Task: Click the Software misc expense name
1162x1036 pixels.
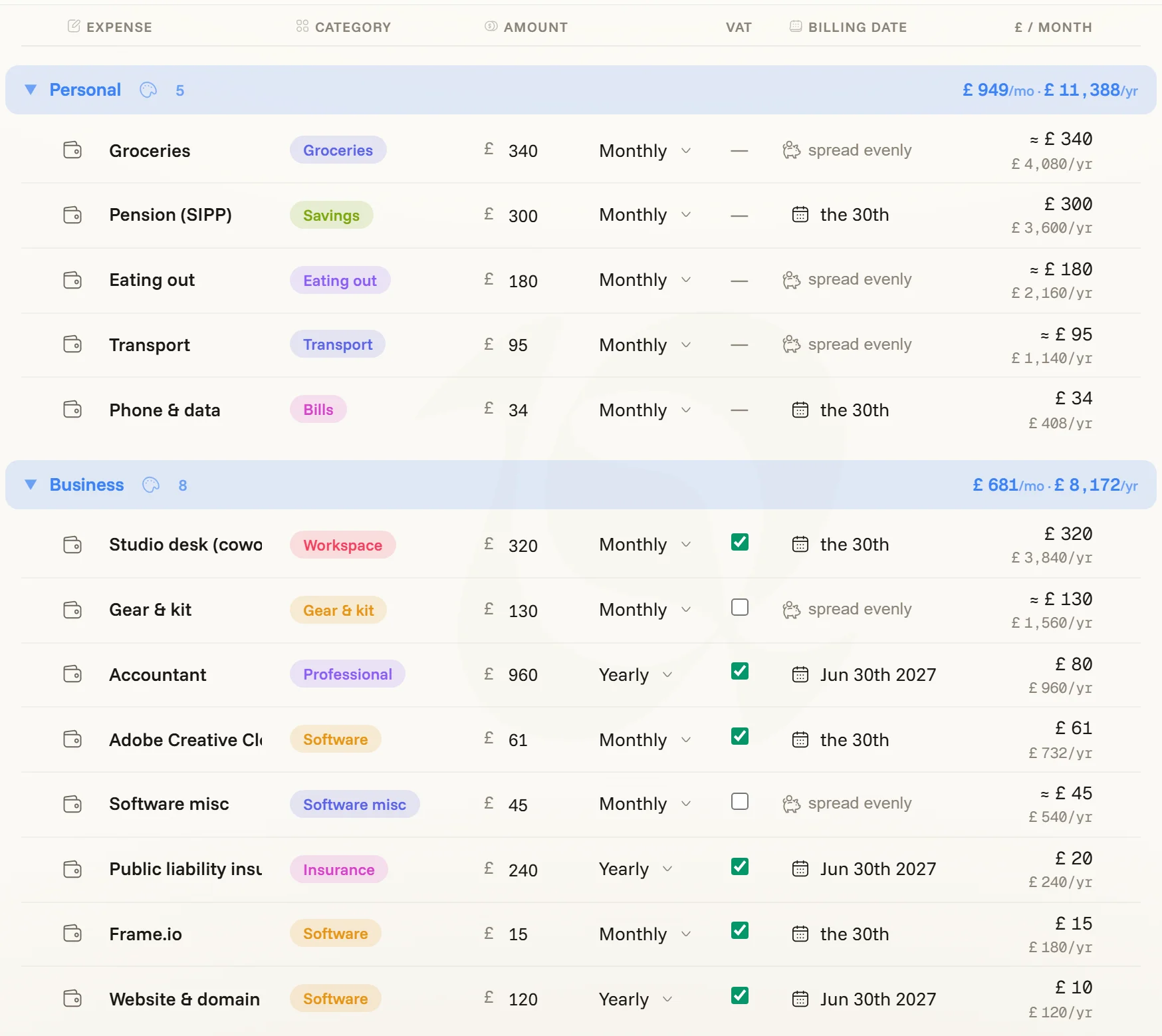Action: 169,804
